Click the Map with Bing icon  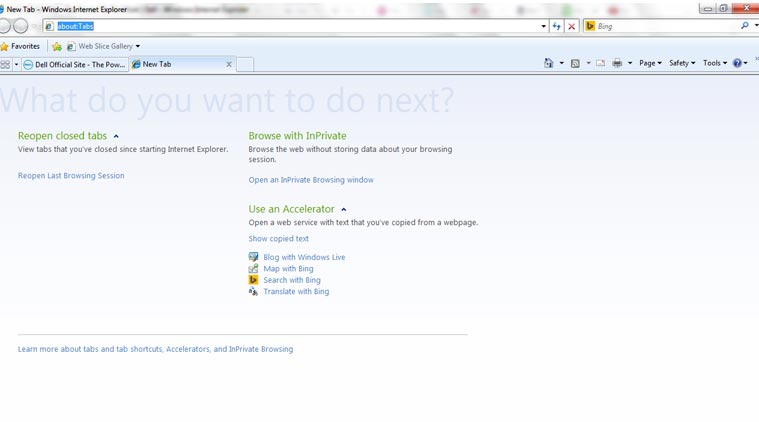coord(253,269)
